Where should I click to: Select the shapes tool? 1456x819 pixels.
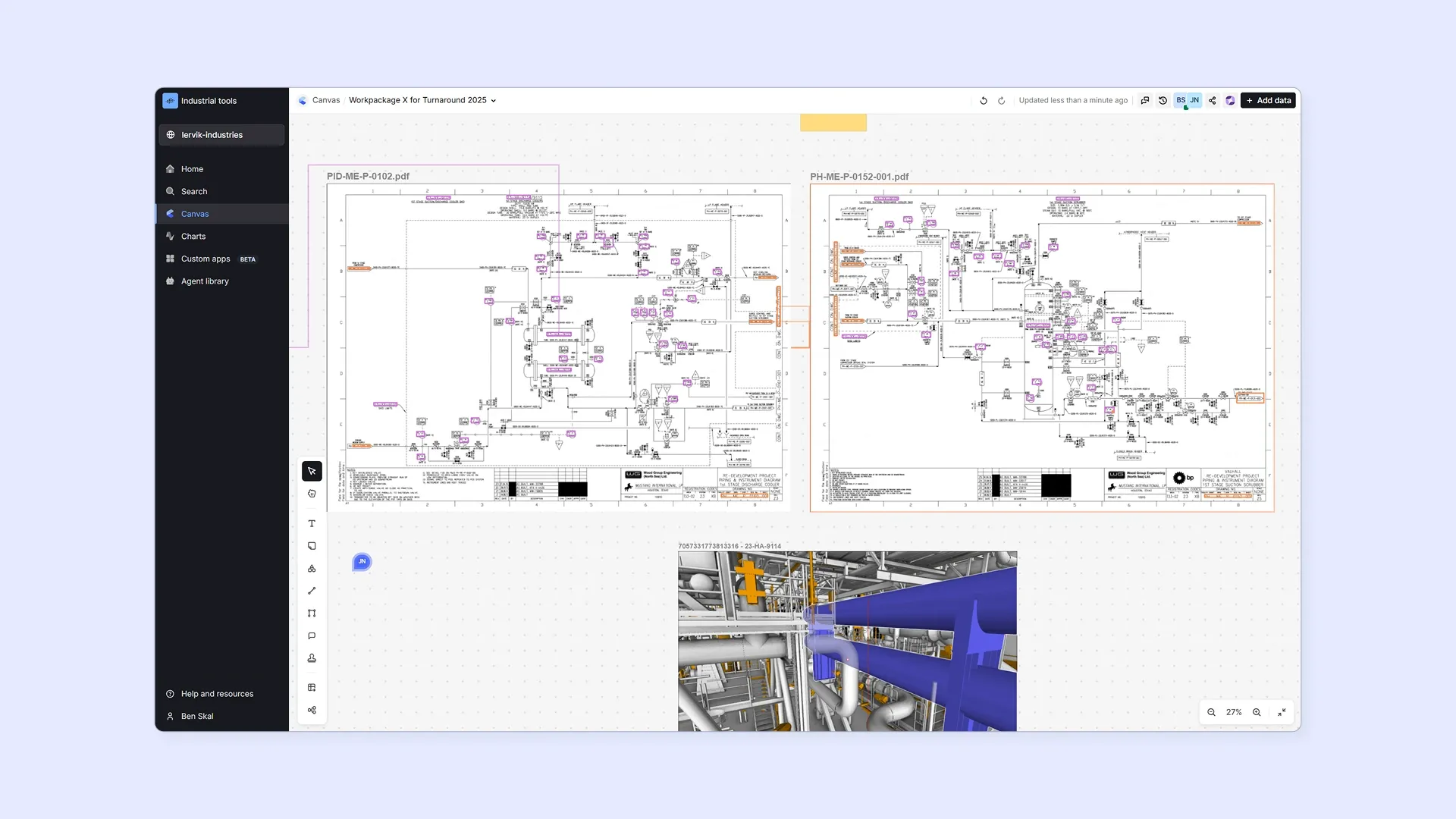point(312,569)
